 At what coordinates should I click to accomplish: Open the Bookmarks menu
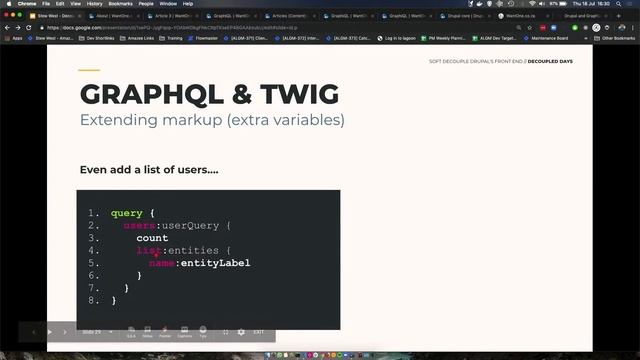click(120, 4)
